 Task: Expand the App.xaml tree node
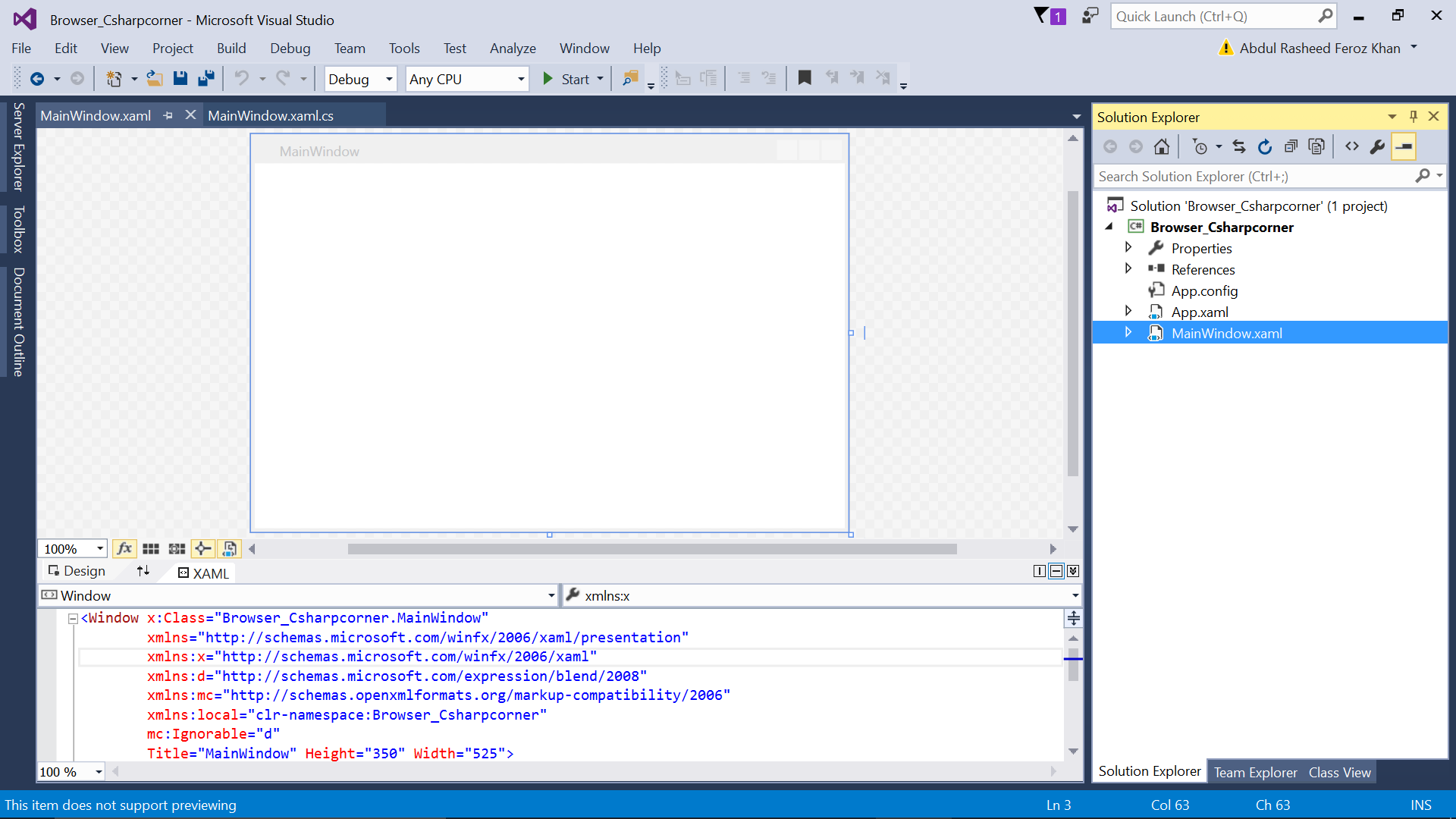click(x=1128, y=311)
